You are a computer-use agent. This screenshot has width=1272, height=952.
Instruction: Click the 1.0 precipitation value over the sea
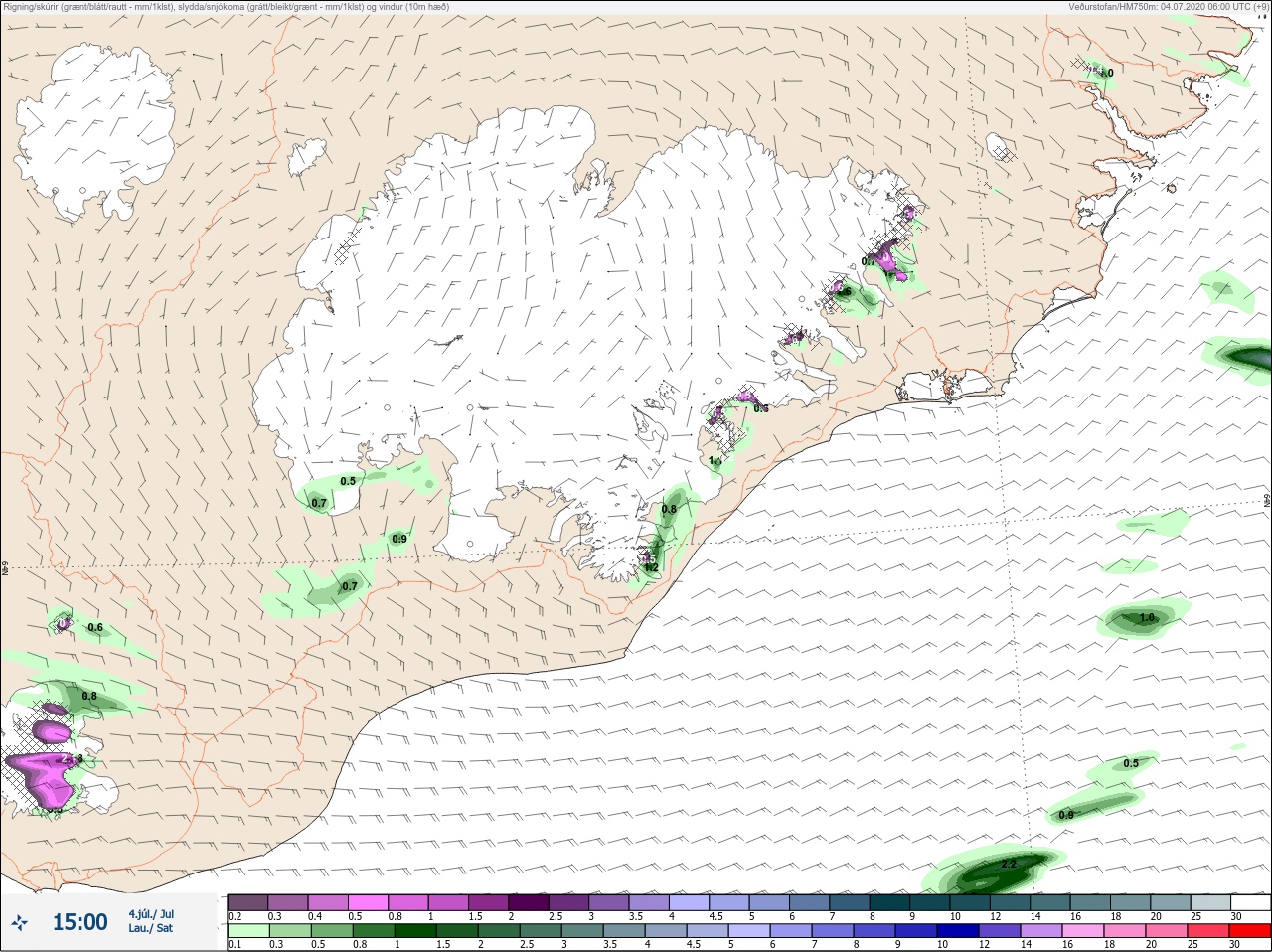click(x=1147, y=618)
